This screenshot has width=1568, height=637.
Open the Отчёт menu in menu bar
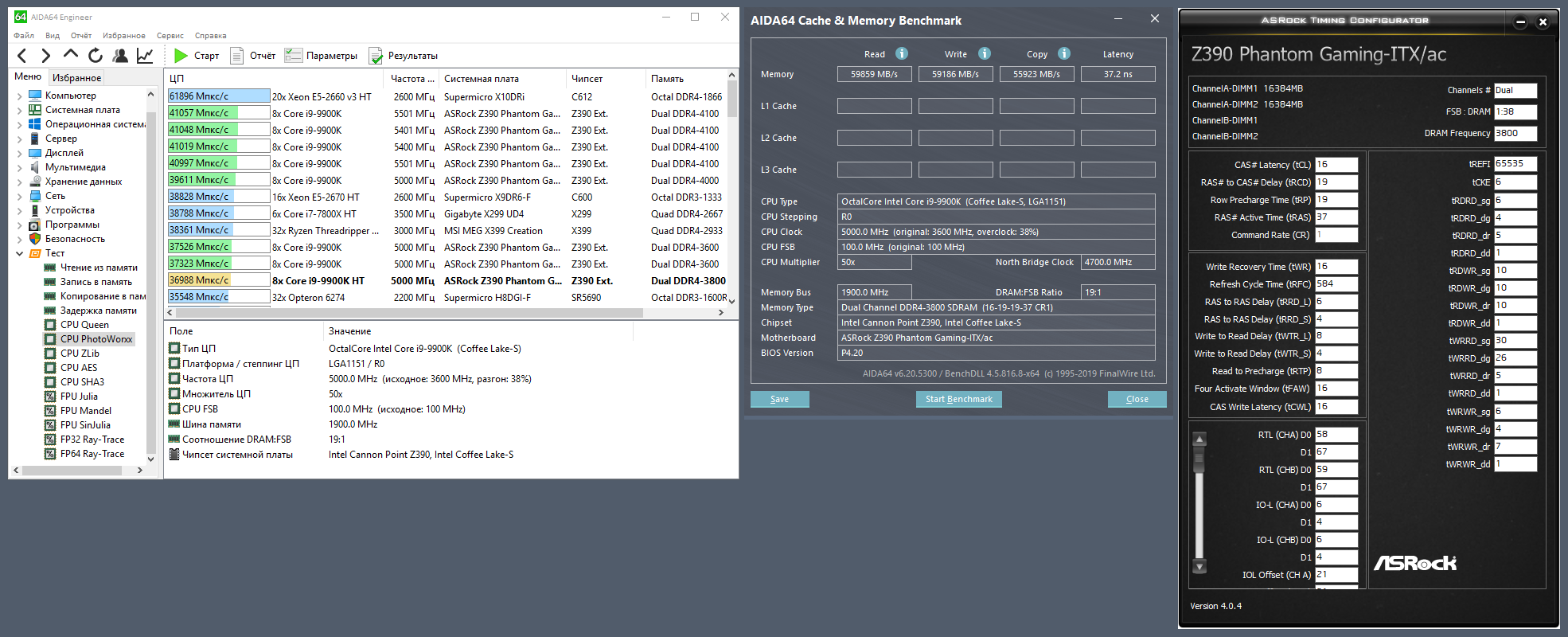81,36
